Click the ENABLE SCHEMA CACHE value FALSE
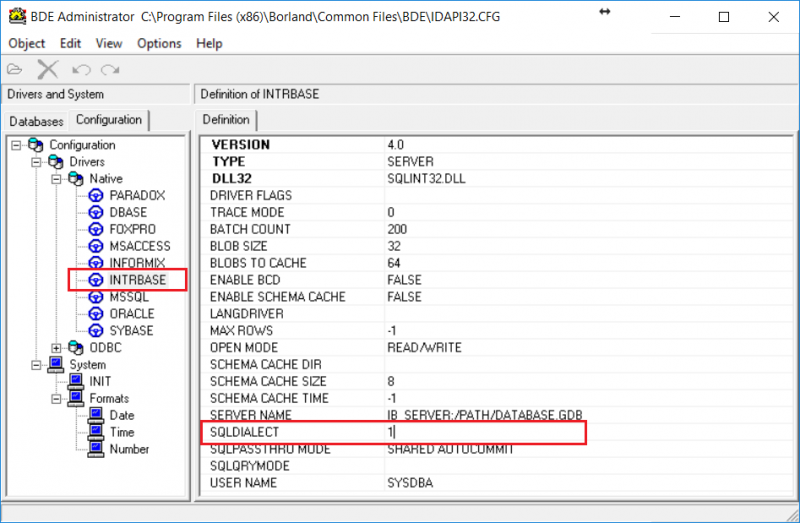This screenshot has height=523, width=800. 405,296
